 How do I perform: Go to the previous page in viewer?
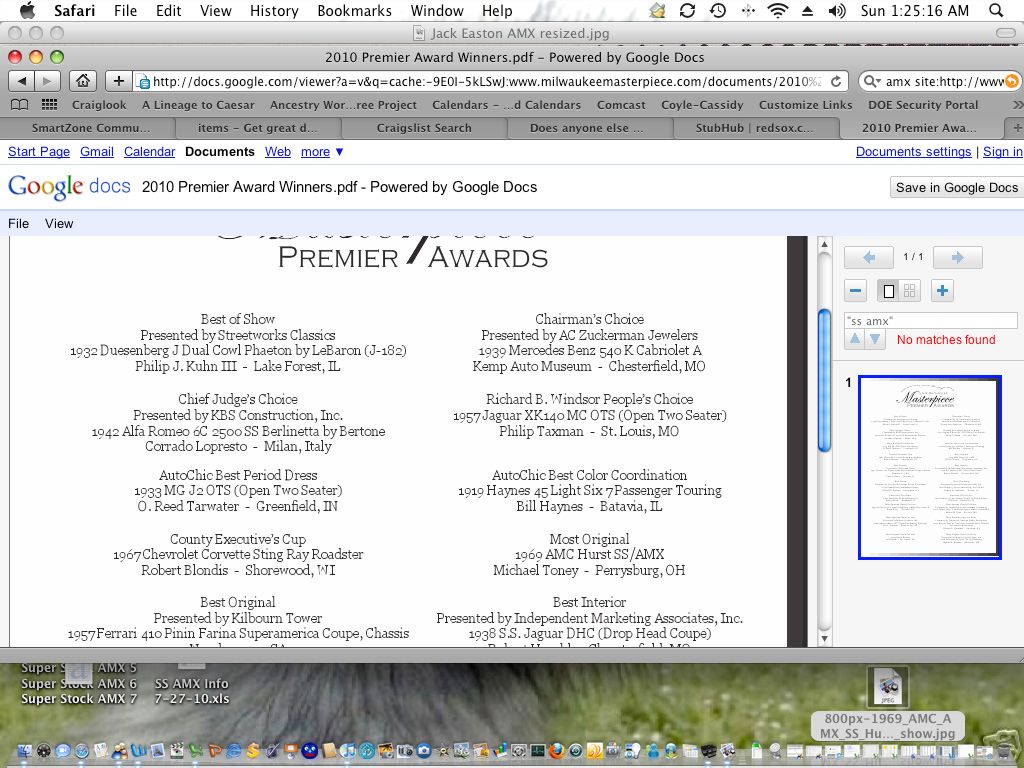[x=868, y=258]
